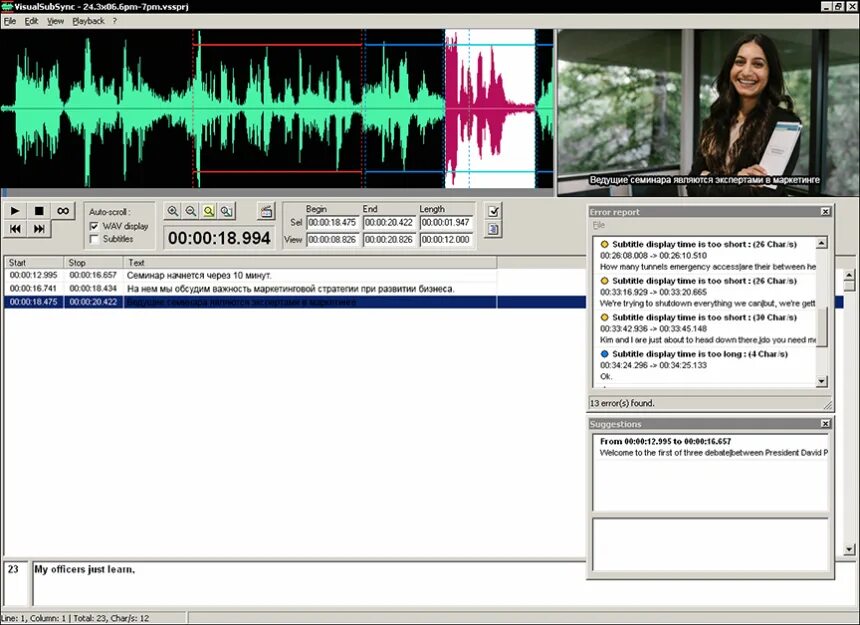
Task: Click the error report scrollbar thumb
Action: [x=821, y=327]
